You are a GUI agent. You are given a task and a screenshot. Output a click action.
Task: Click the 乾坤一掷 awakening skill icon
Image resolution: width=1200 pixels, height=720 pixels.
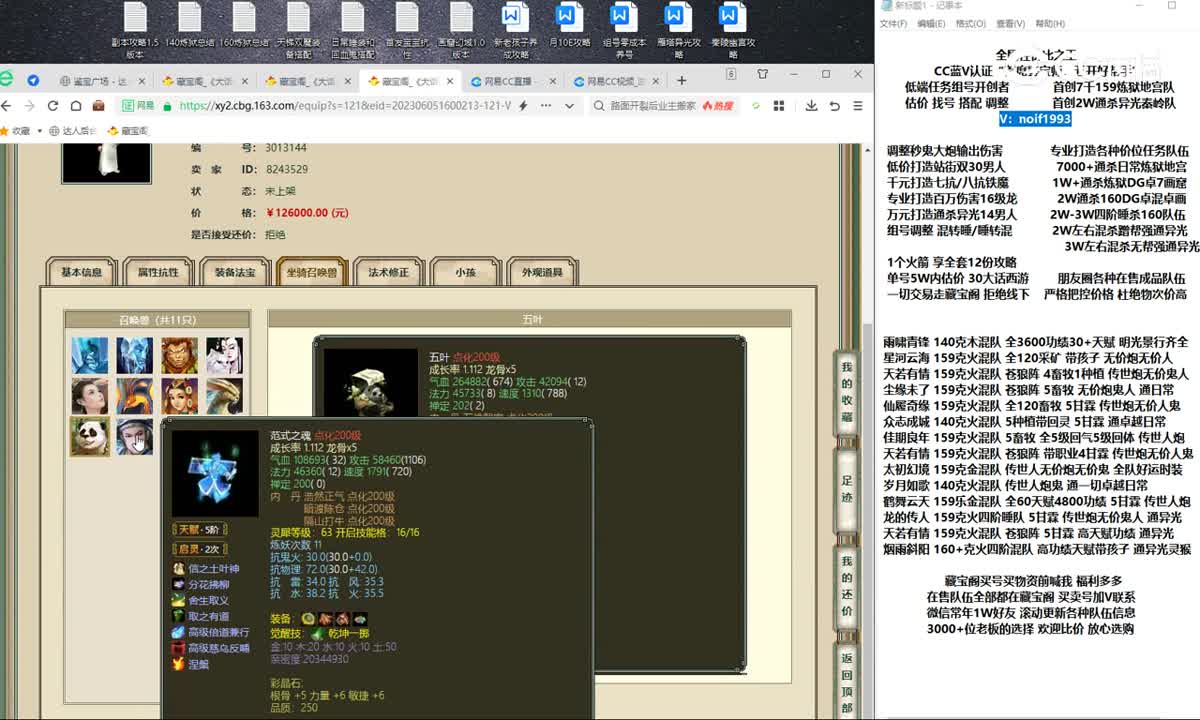[x=317, y=634]
